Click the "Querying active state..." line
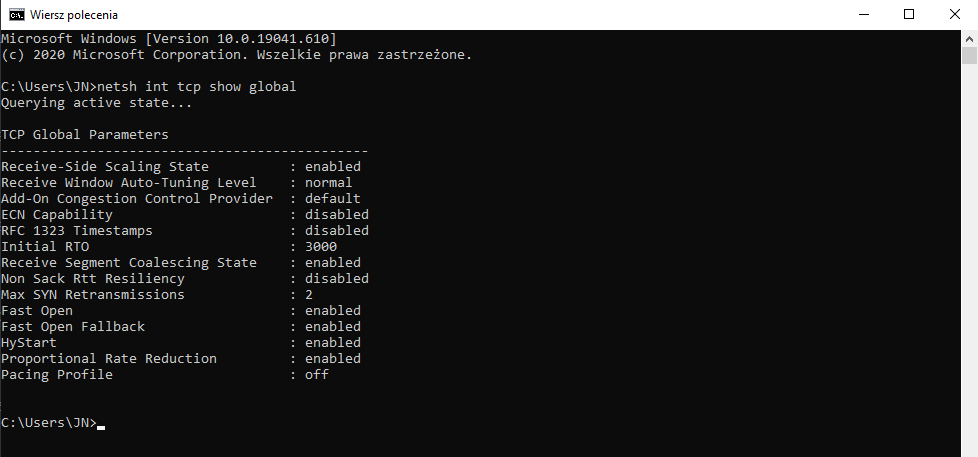 [97, 103]
